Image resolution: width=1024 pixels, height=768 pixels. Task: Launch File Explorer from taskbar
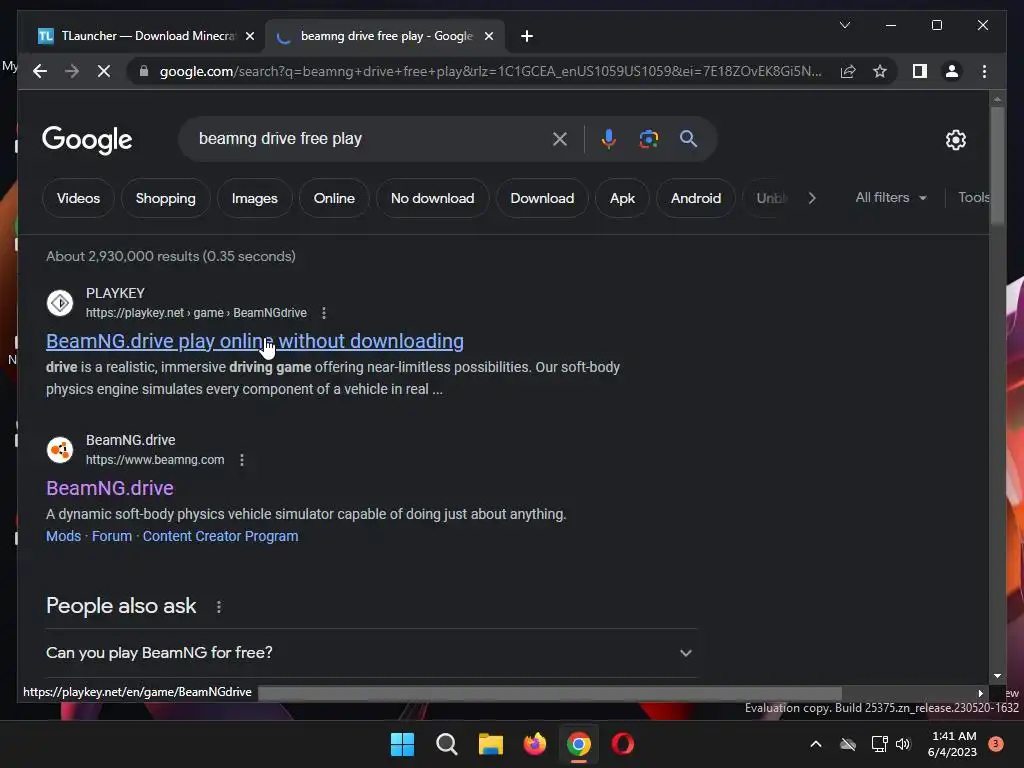[x=490, y=744]
